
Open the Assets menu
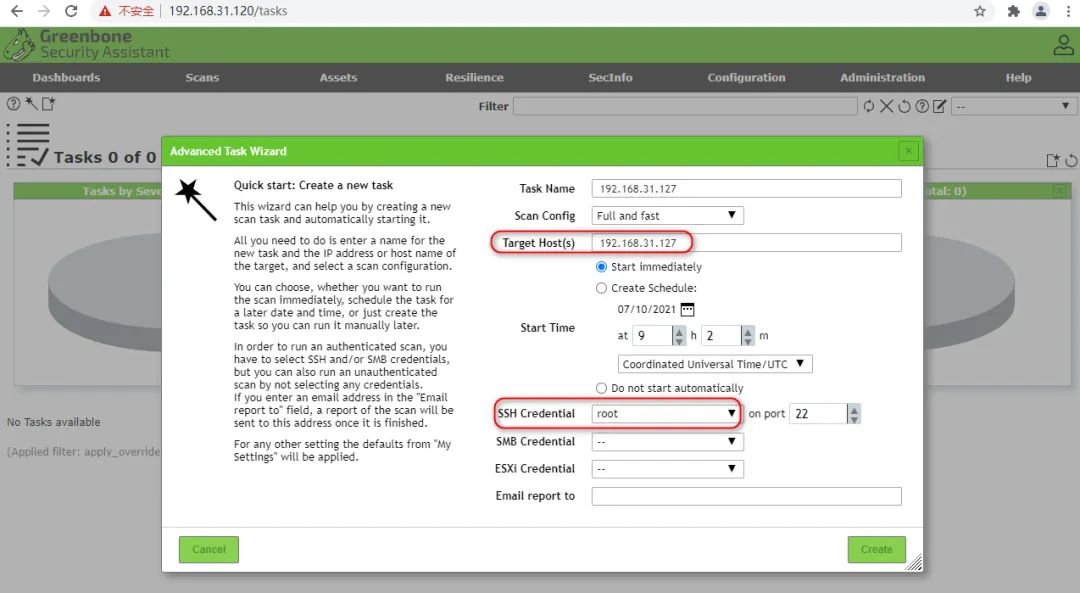coord(338,78)
